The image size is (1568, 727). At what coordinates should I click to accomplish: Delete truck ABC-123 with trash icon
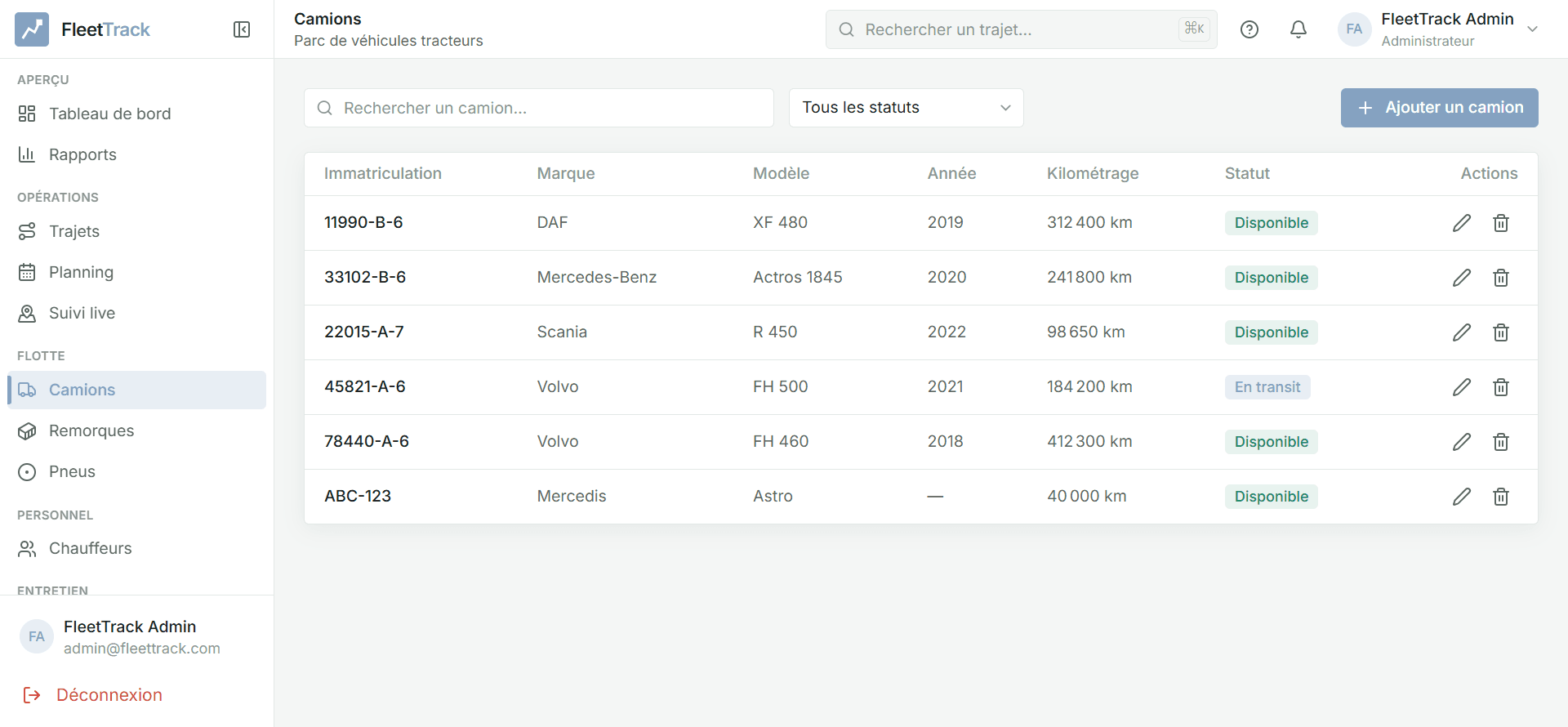(1501, 497)
